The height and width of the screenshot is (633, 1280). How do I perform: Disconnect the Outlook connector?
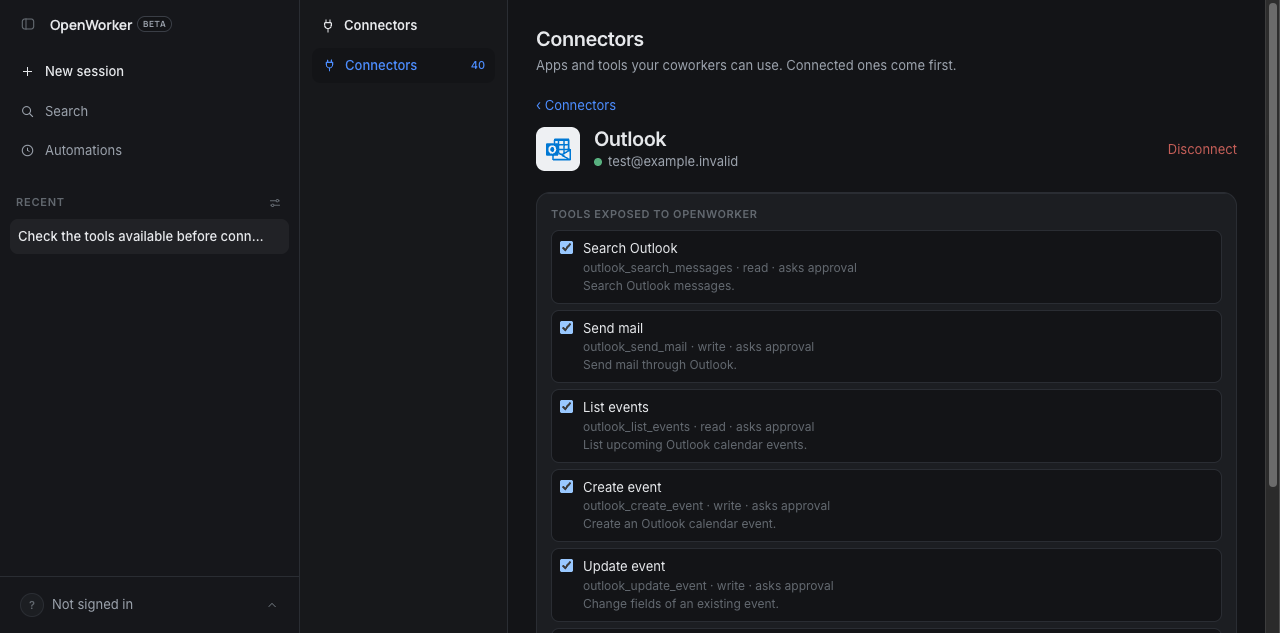pos(1202,149)
